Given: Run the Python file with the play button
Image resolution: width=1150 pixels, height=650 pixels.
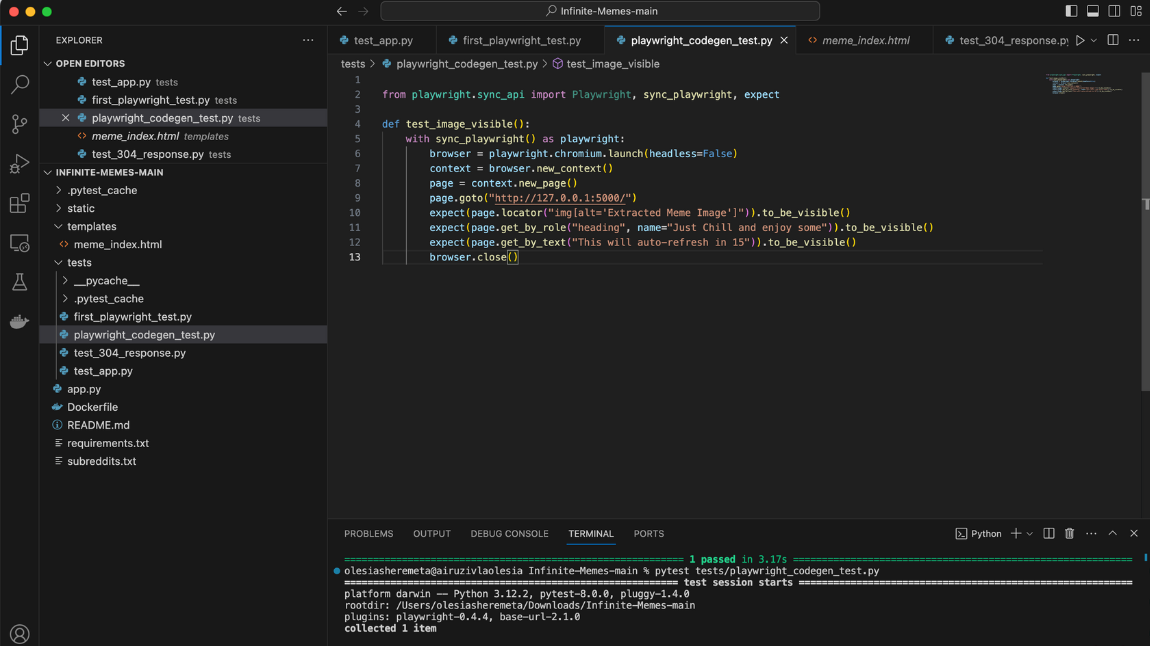Looking at the screenshot, I should [1078, 40].
